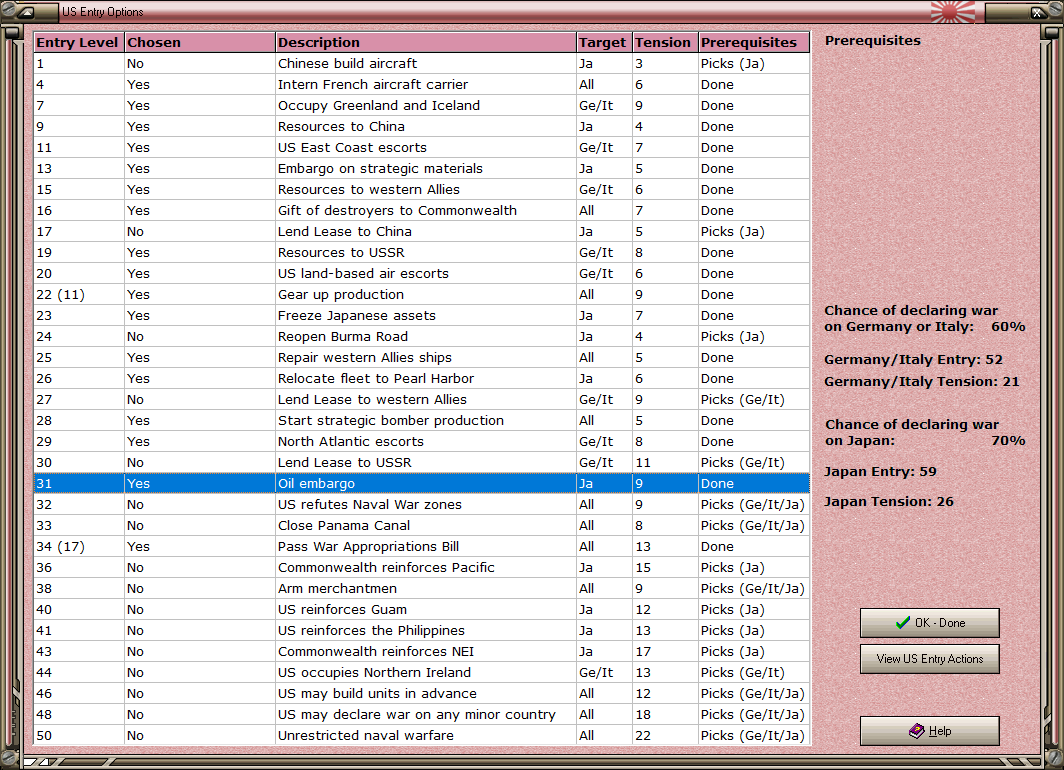Sort by the Description column header
The height and width of the screenshot is (770, 1064).
tap(426, 42)
